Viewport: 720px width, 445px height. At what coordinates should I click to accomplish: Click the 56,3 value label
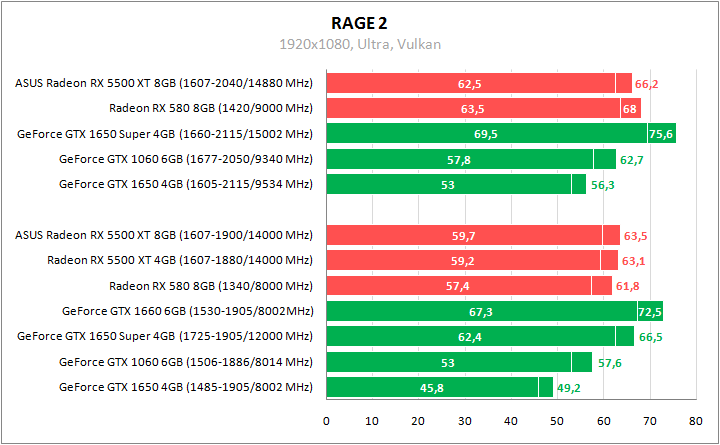pyautogui.click(x=602, y=185)
